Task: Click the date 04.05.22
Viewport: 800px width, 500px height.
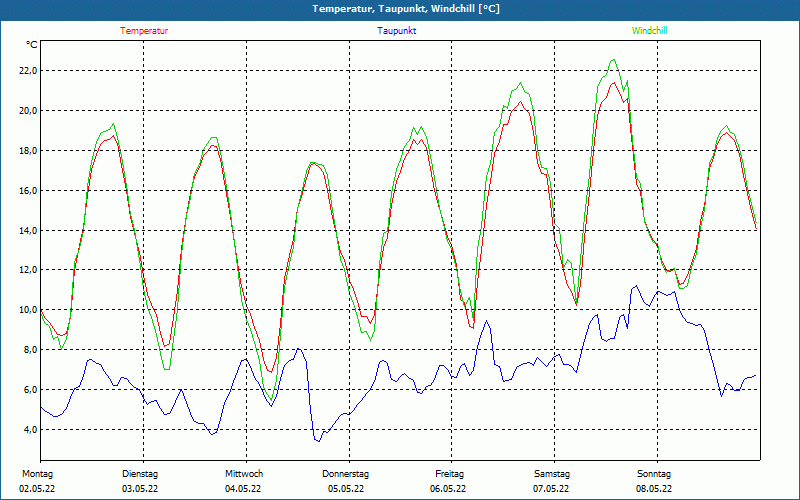Action: pos(243,489)
